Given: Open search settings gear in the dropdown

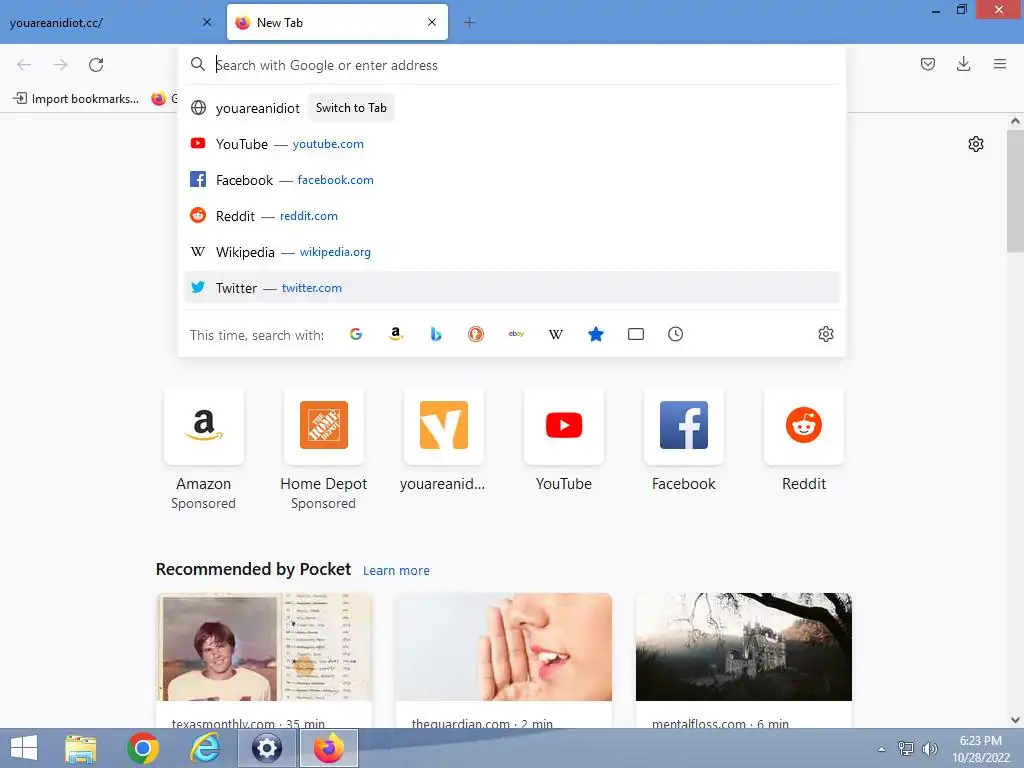Looking at the screenshot, I should [x=825, y=334].
